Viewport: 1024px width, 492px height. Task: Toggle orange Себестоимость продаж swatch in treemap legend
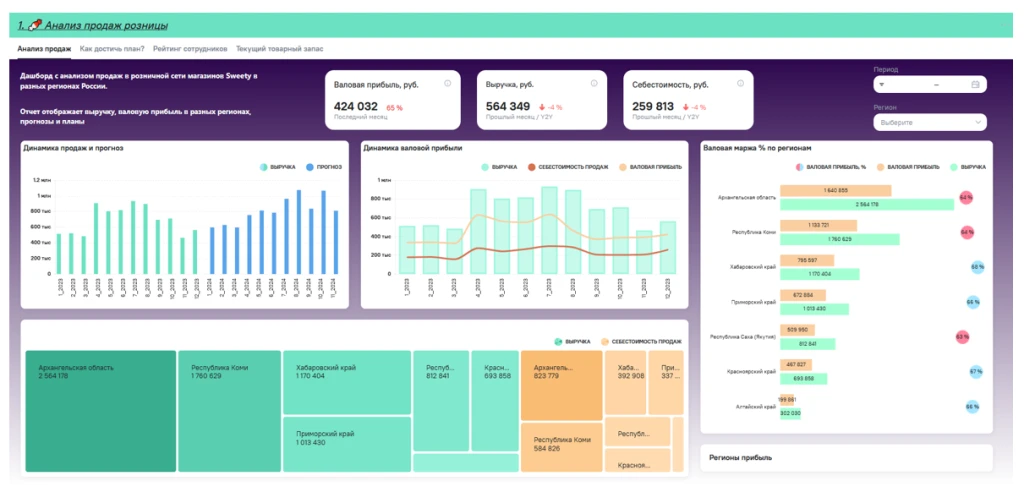pyautogui.click(x=605, y=341)
